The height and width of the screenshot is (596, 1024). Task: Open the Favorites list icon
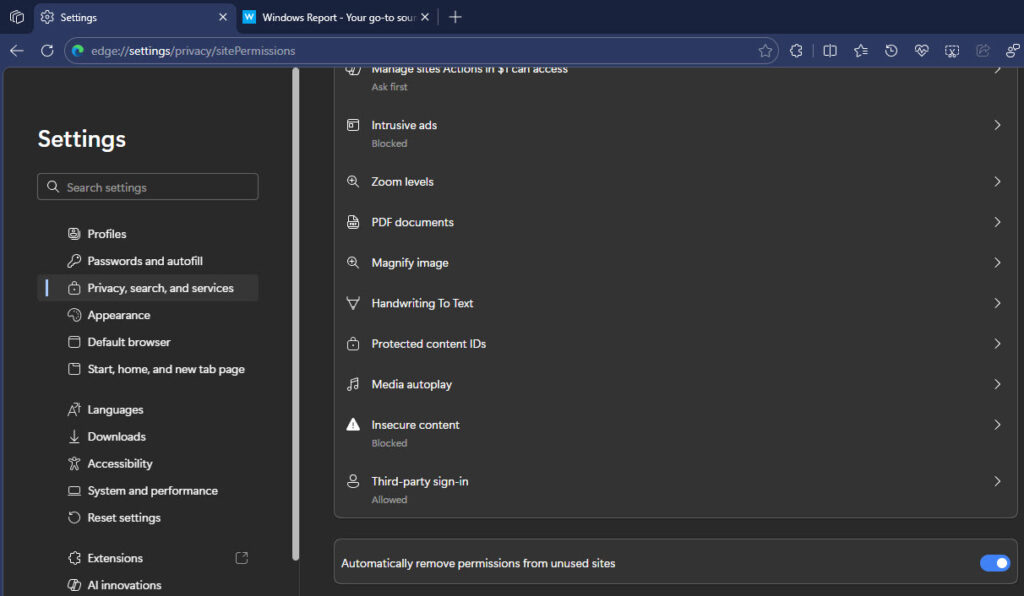[861, 50]
